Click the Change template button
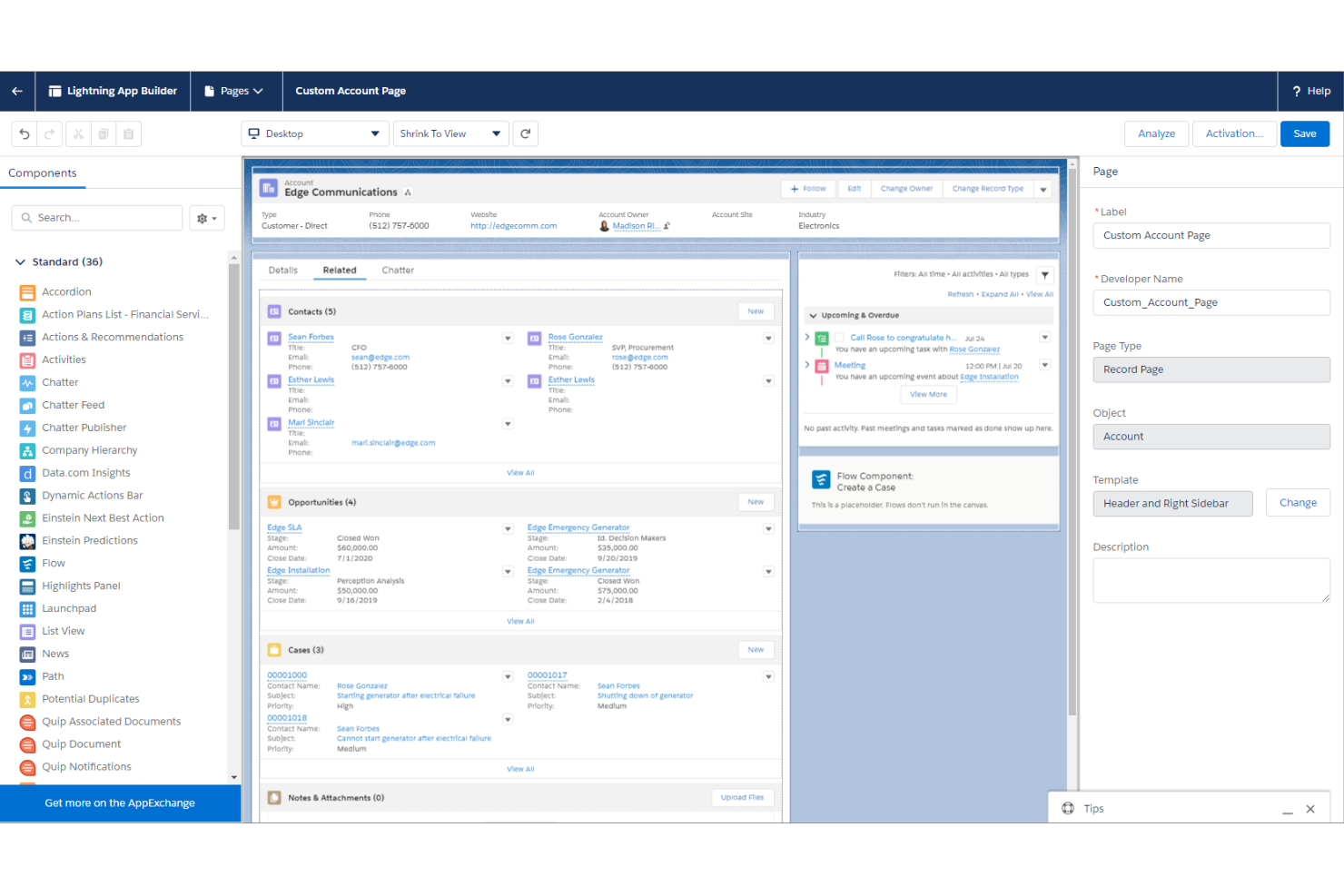1344x896 pixels. pyautogui.click(x=1298, y=503)
